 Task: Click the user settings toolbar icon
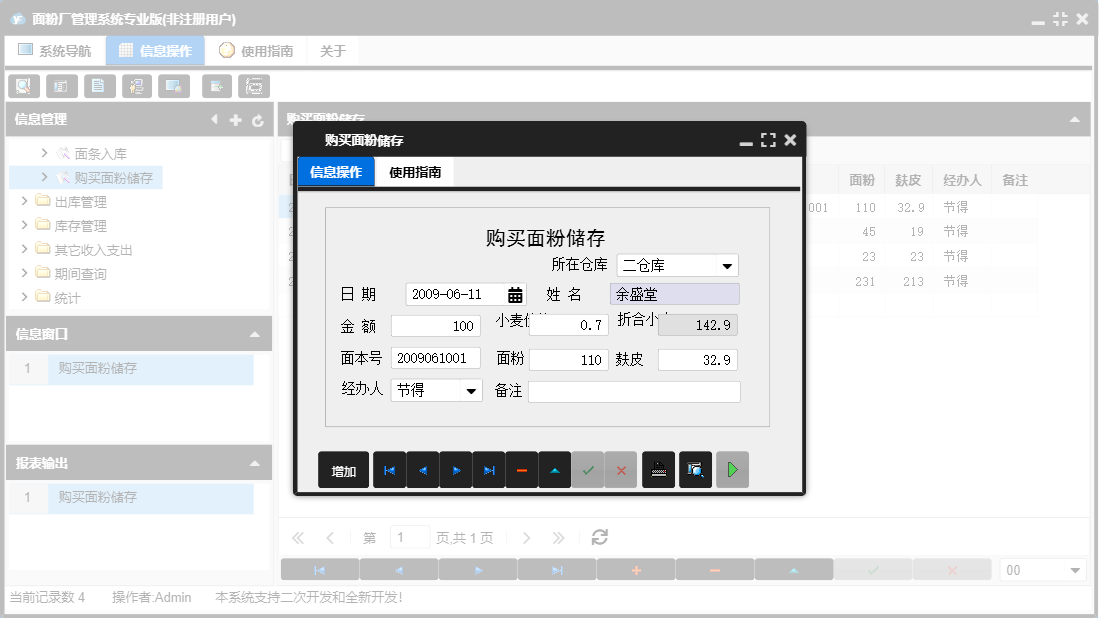click(137, 86)
